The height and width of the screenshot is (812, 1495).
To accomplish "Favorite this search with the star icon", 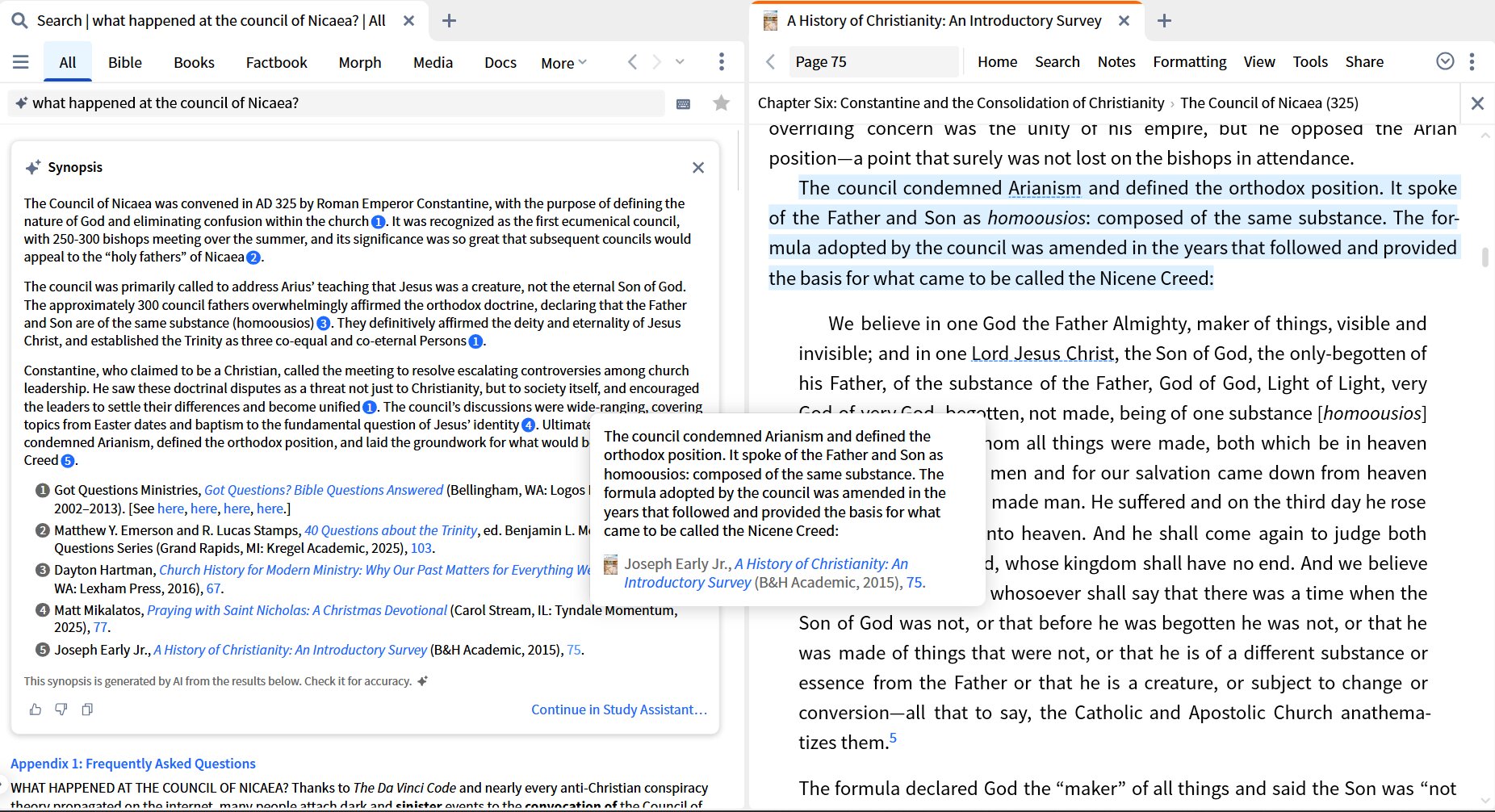I will pos(722,103).
